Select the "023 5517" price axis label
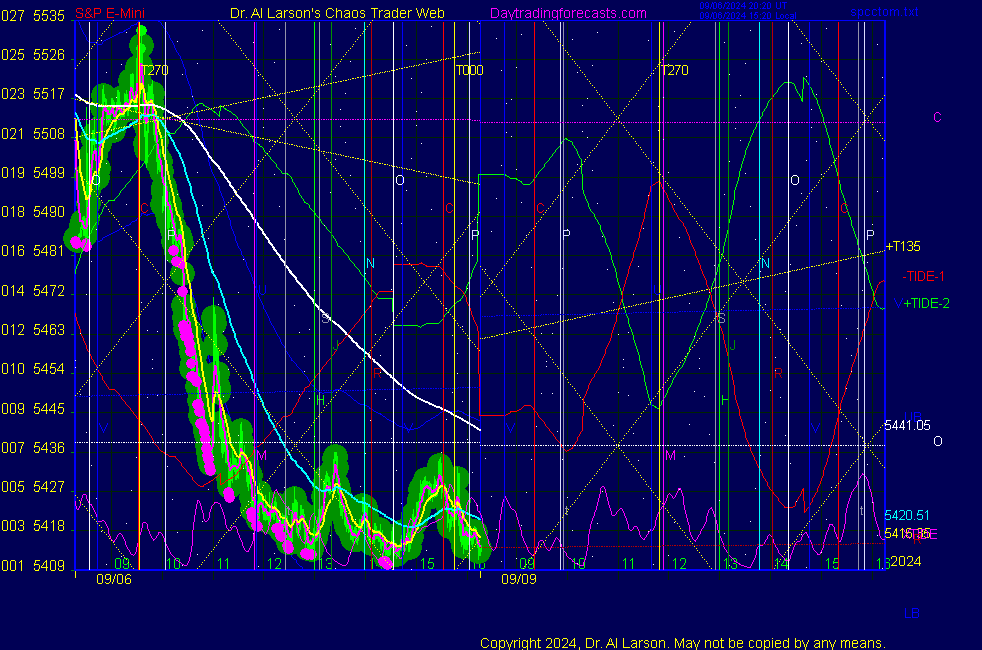 point(33,94)
